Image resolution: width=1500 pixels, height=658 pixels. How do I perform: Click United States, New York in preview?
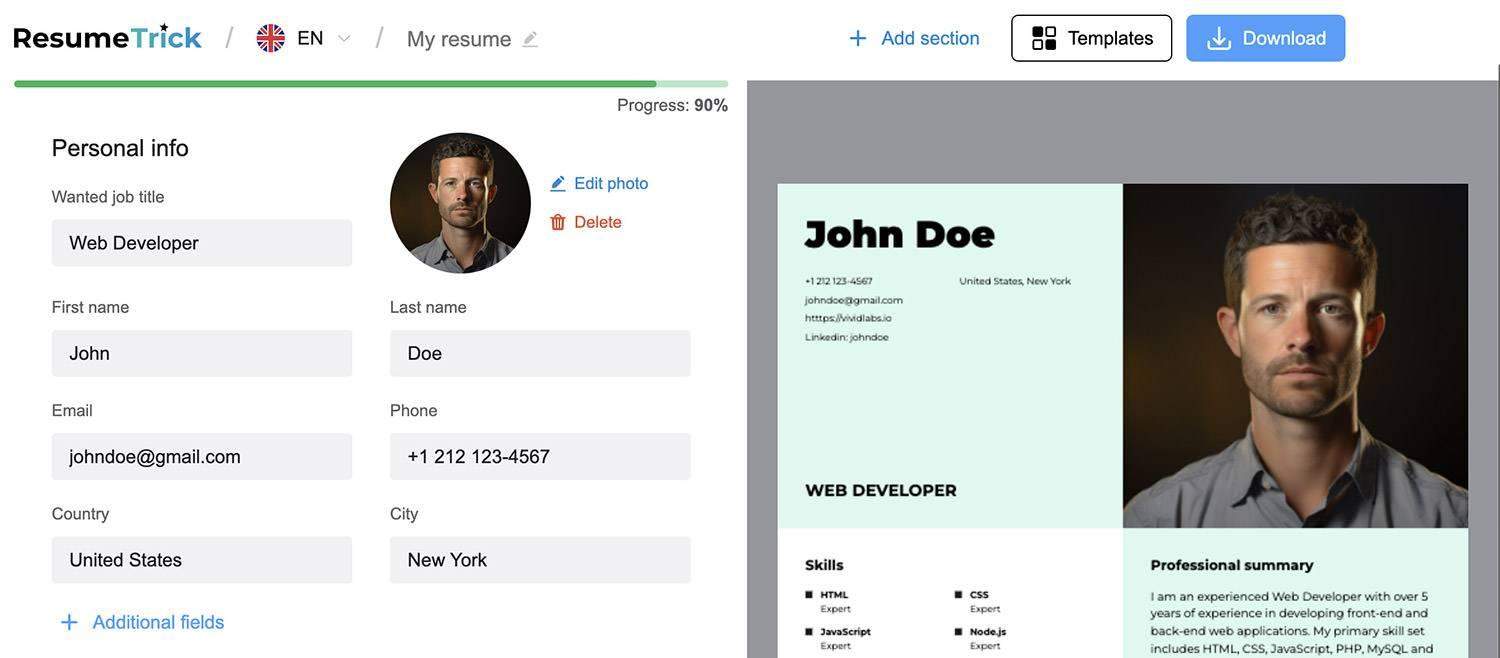[x=1015, y=281]
